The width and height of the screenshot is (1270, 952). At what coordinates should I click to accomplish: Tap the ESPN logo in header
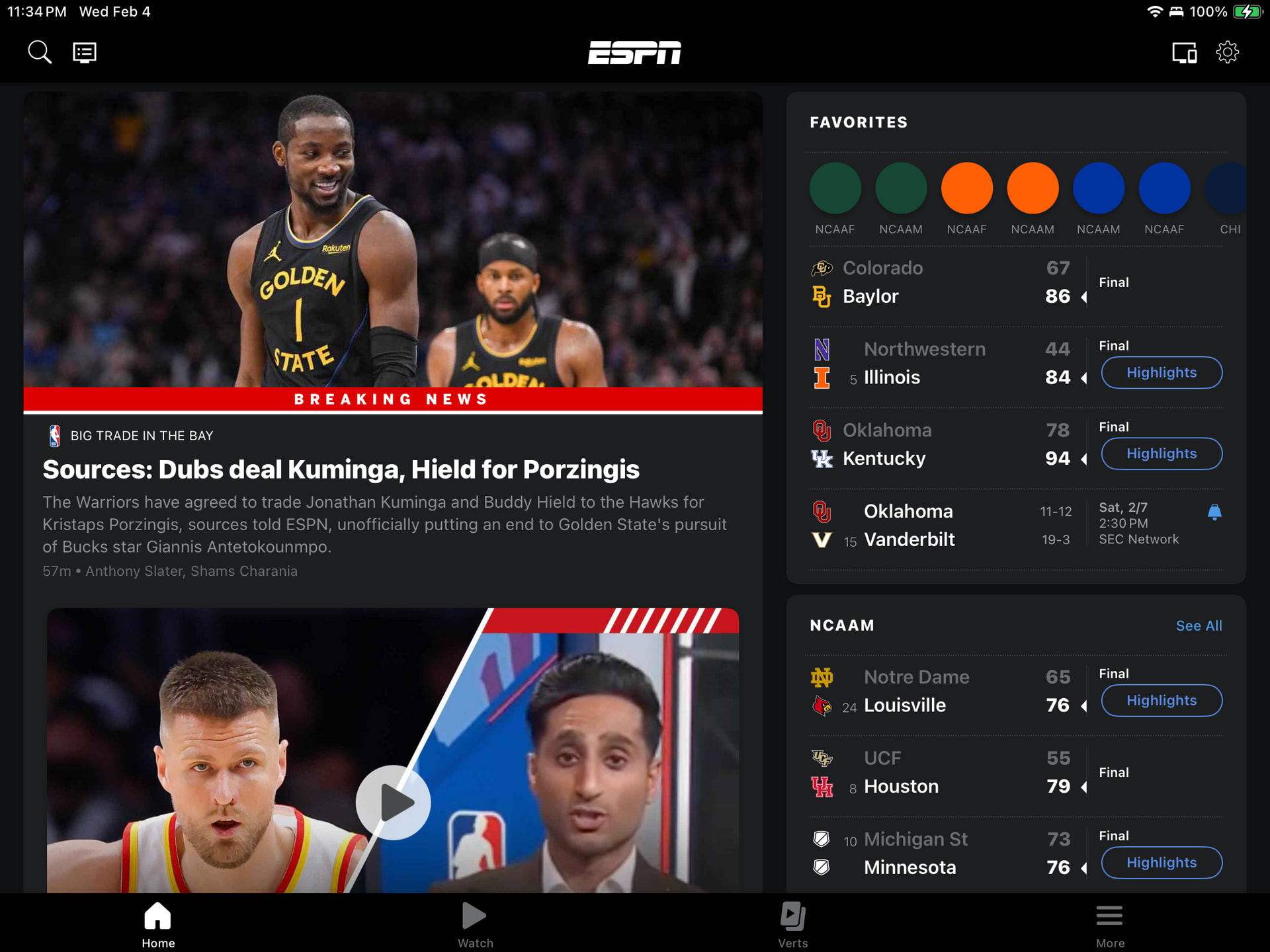coord(634,52)
